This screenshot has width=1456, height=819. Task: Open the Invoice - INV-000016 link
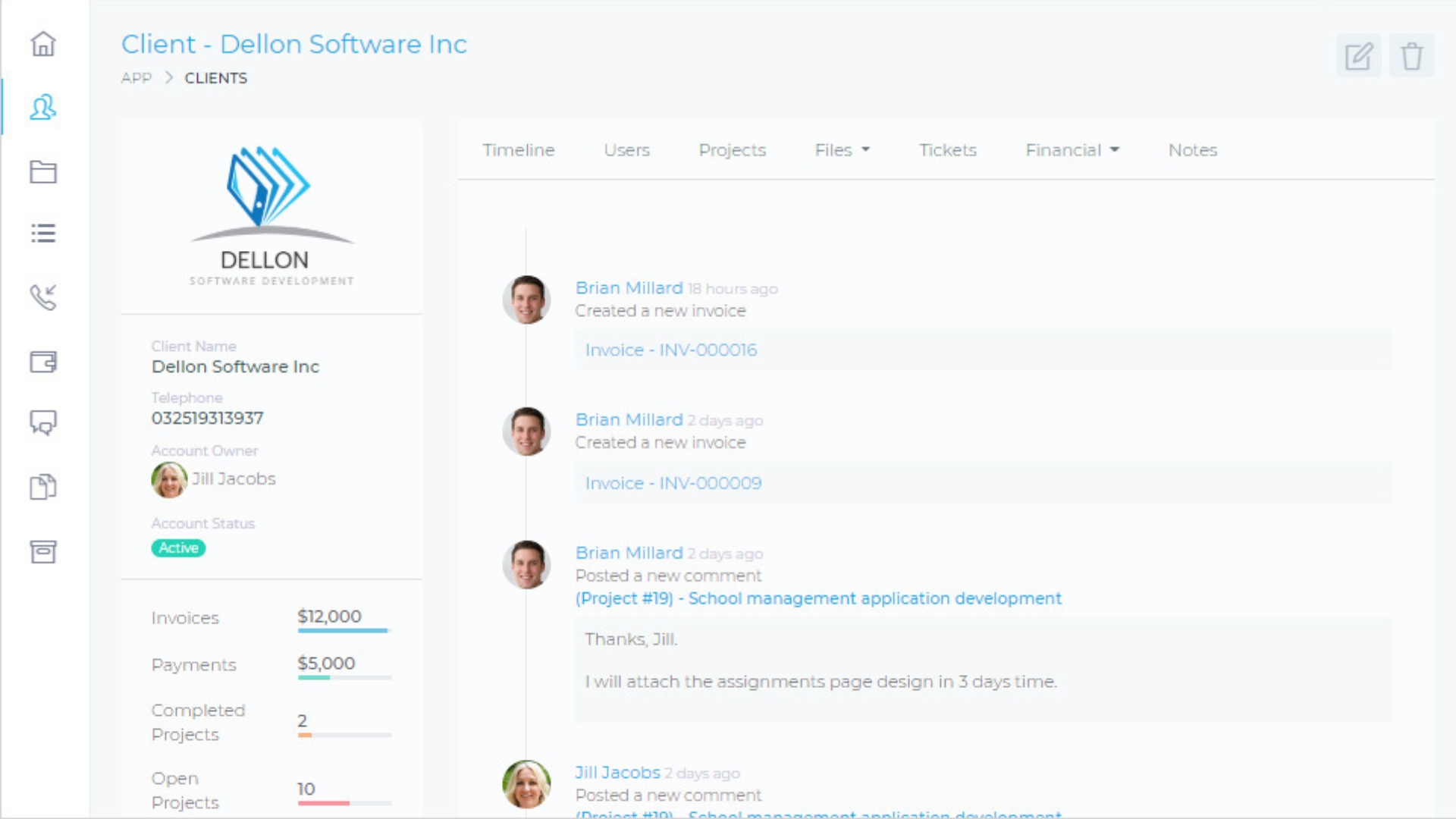[670, 350]
